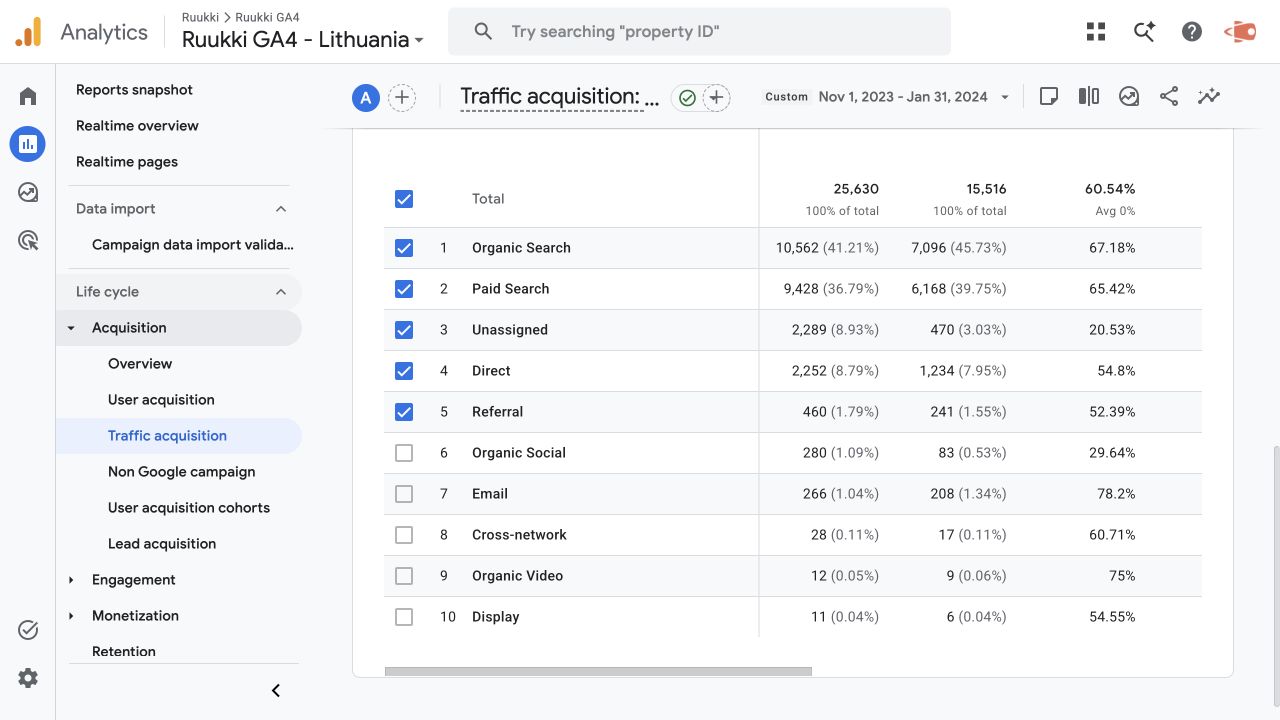Open the Help question mark icon

[1192, 32]
